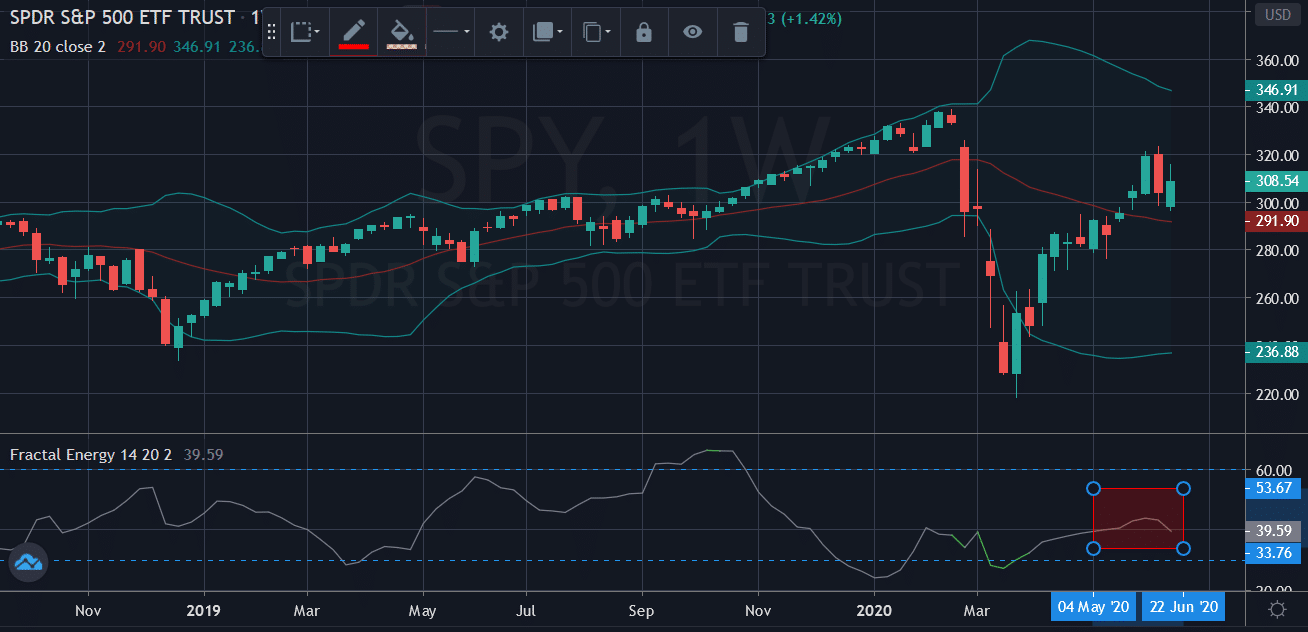1308x632 pixels.
Task: Toggle drawing visibility eye icon
Action: coord(692,32)
